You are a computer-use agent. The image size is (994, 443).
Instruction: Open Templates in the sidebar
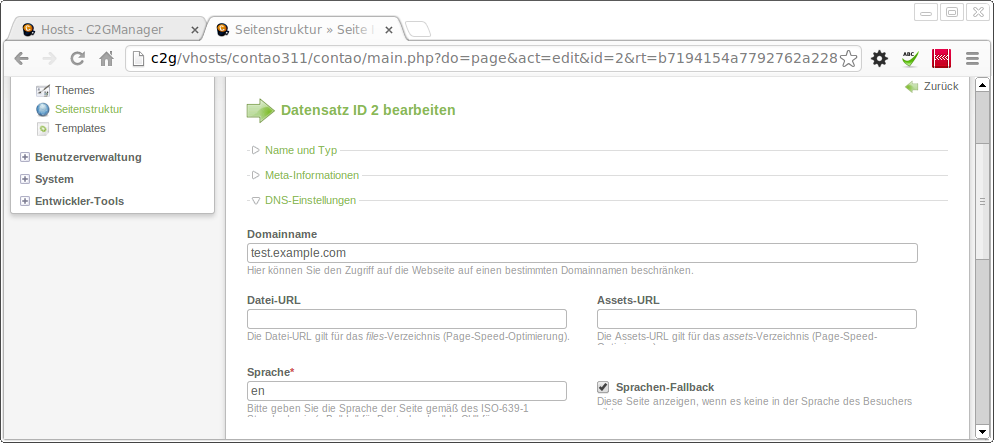81,129
